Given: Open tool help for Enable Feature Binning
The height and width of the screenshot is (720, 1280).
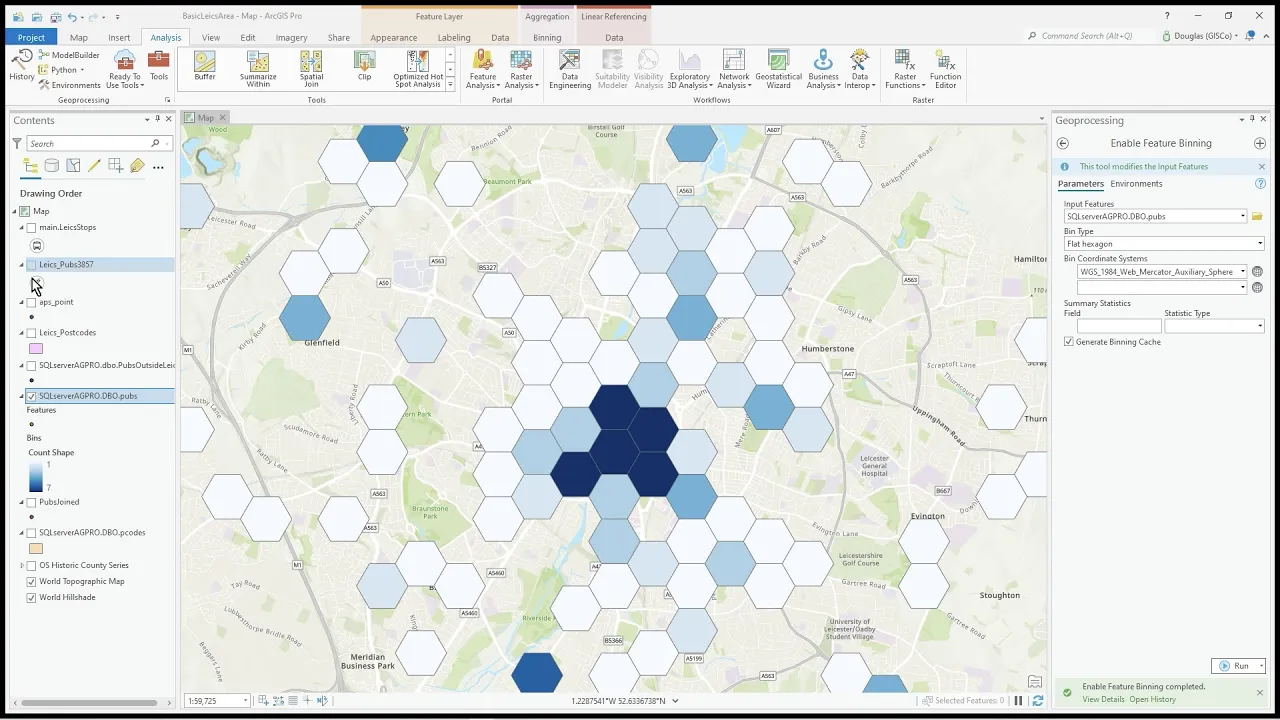Looking at the screenshot, I should point(1261,184).
